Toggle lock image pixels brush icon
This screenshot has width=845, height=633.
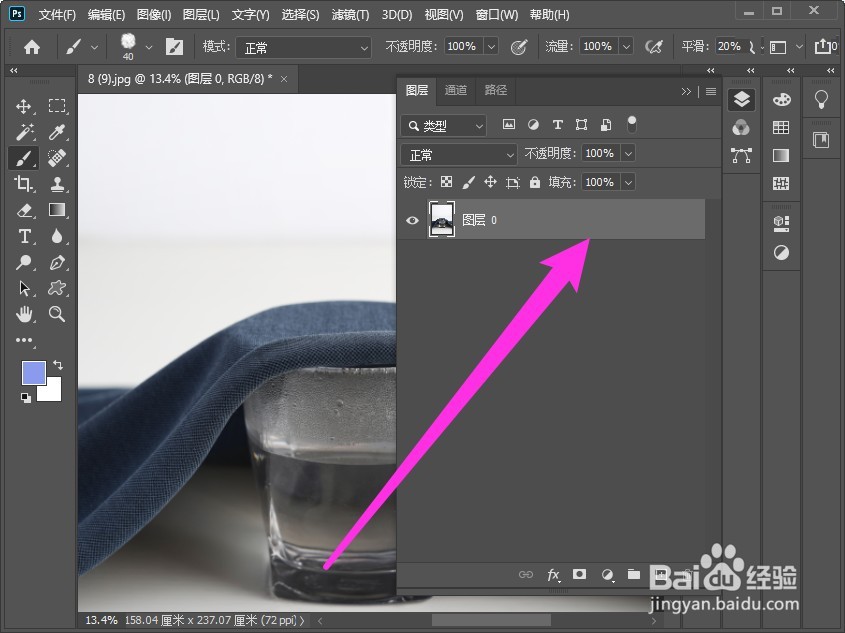coord(468,183)
